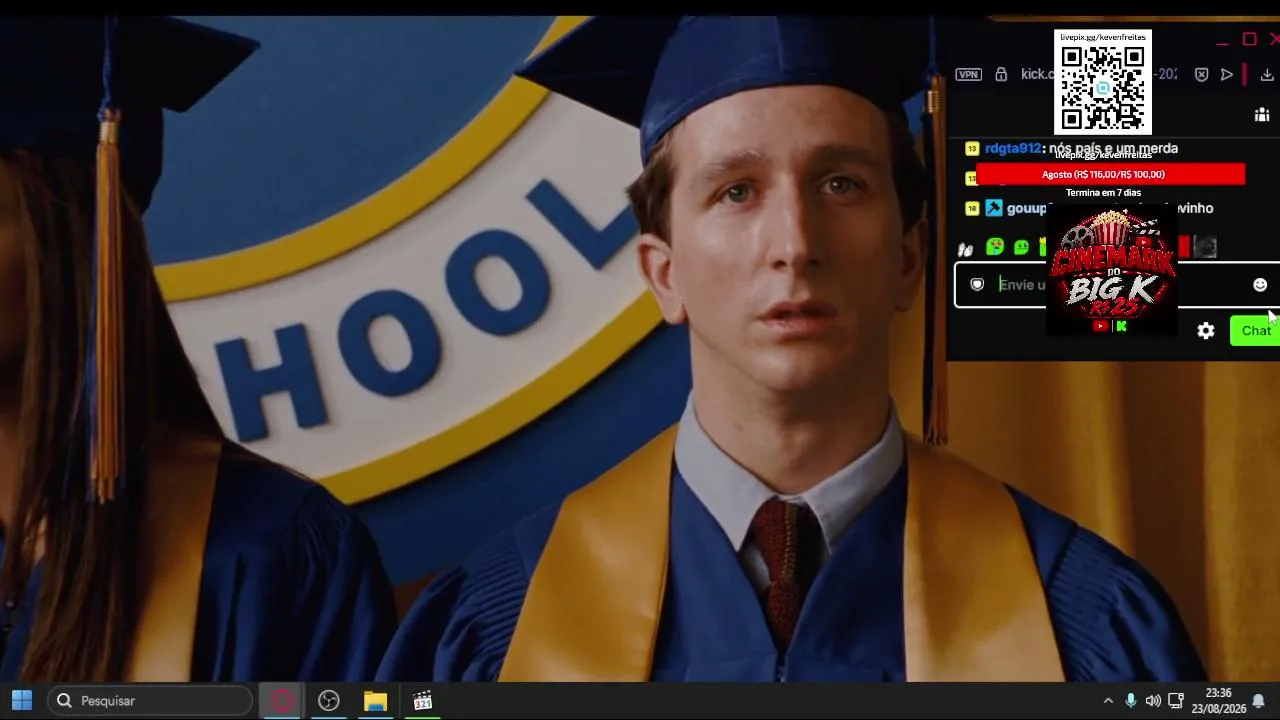Click the Agosto donation goal progress bar
Image resolution: width=1280 pixels, height=720 pixels.
click(x=1110, y=174)
